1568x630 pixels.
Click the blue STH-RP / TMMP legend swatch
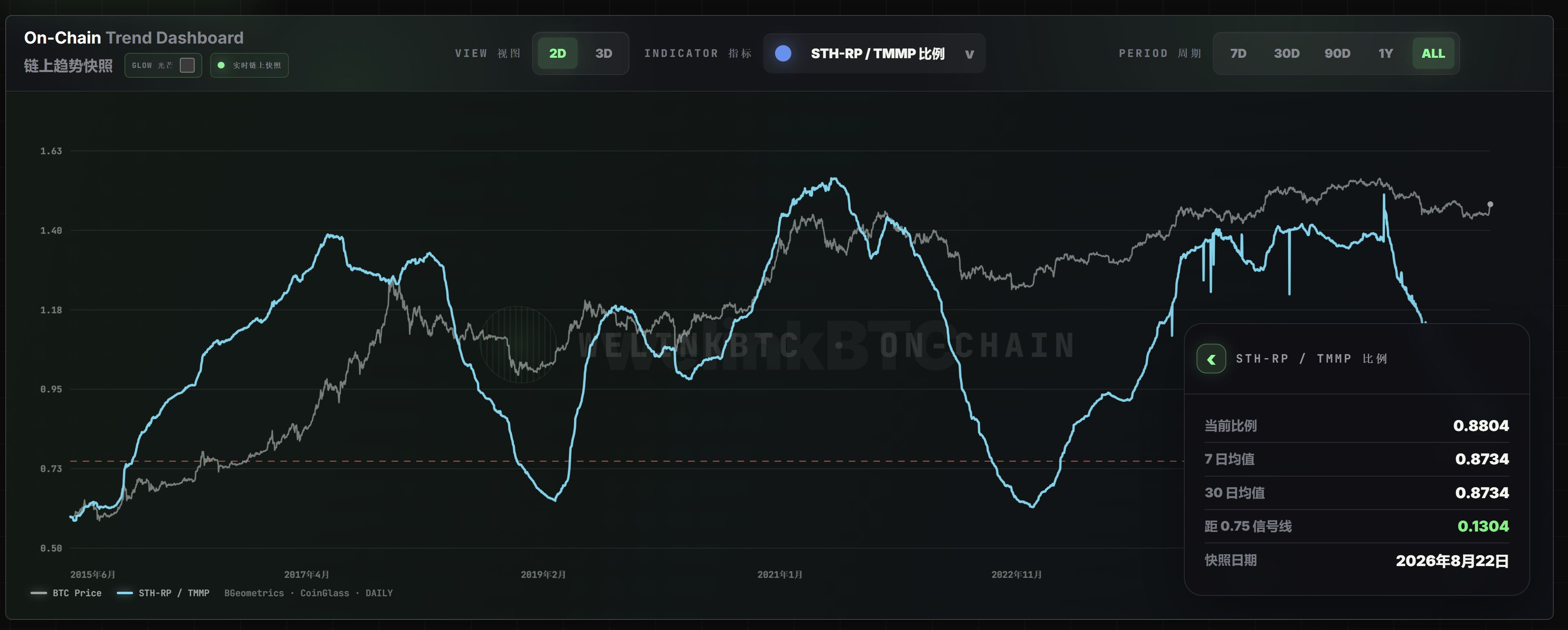(x=125, y=593)
